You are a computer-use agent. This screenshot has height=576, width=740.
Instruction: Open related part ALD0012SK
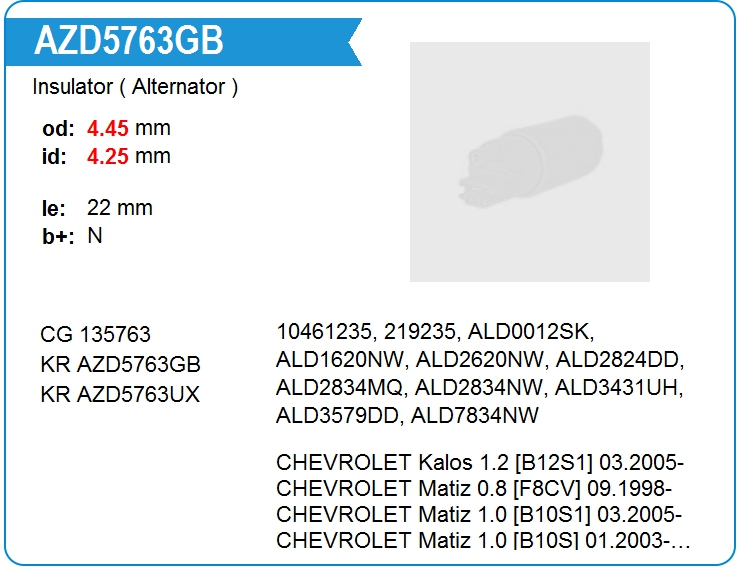click(528, 331)
